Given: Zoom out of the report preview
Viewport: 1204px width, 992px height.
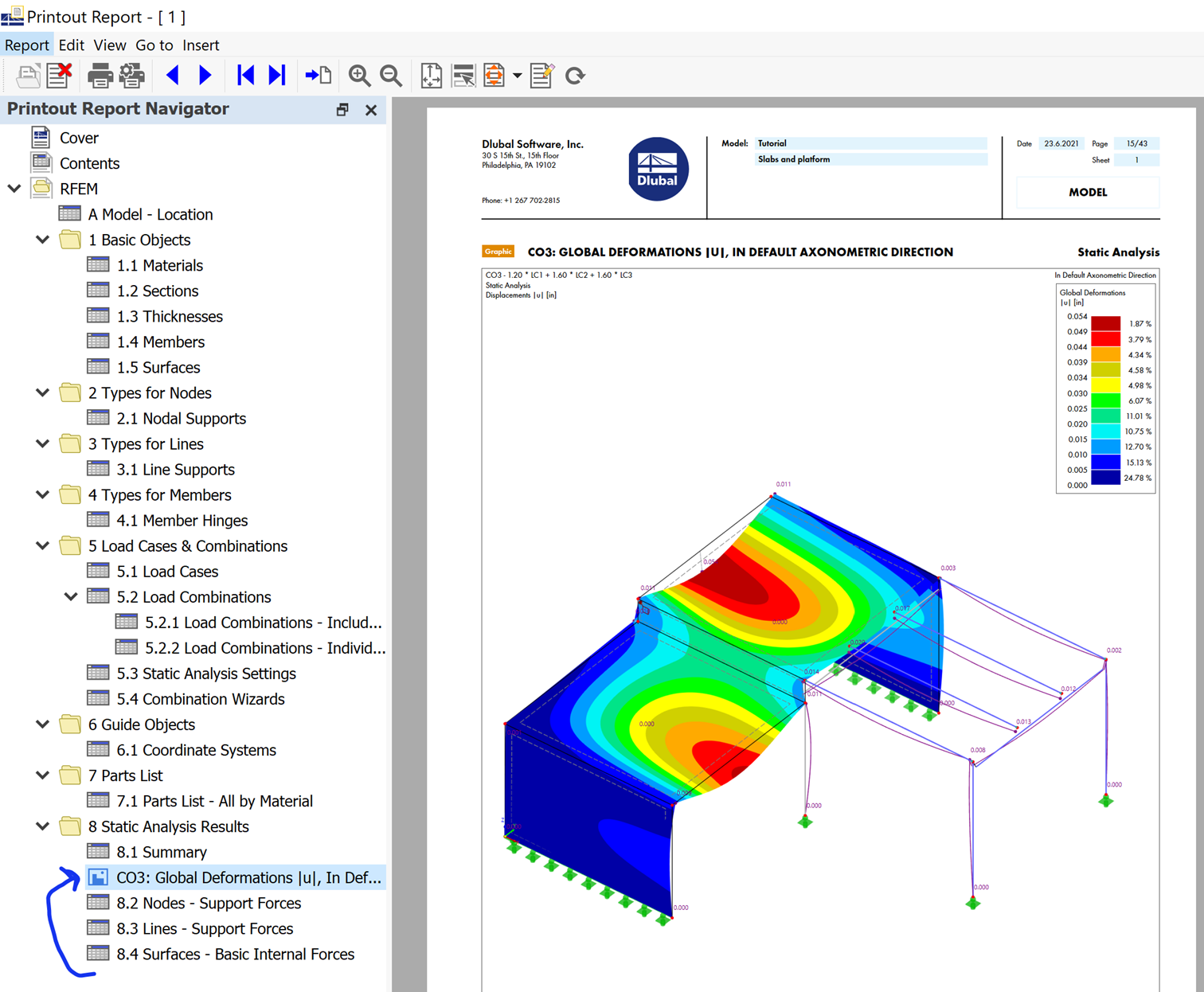Looking at the screenshot, I should [391, 76].
